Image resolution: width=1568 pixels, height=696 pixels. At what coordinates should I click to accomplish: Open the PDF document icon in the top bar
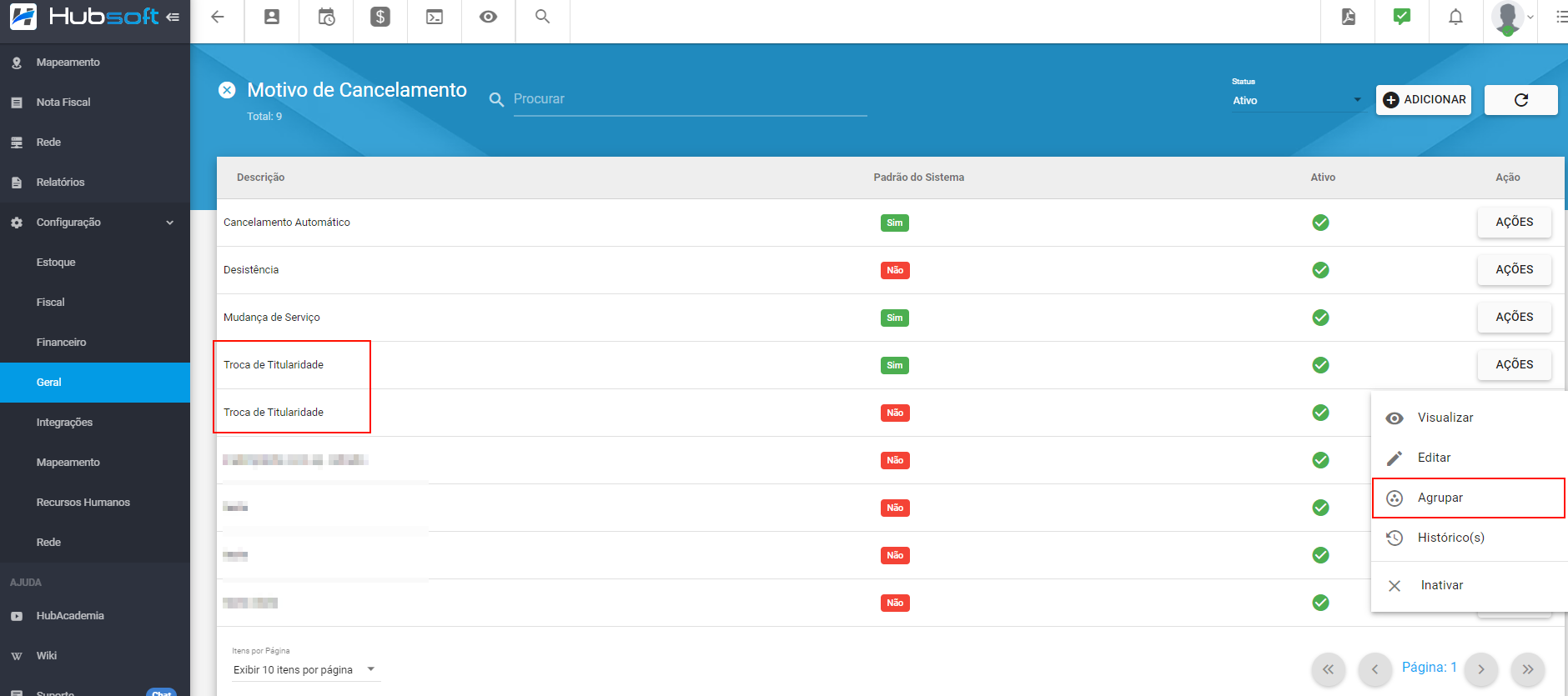1349,17
